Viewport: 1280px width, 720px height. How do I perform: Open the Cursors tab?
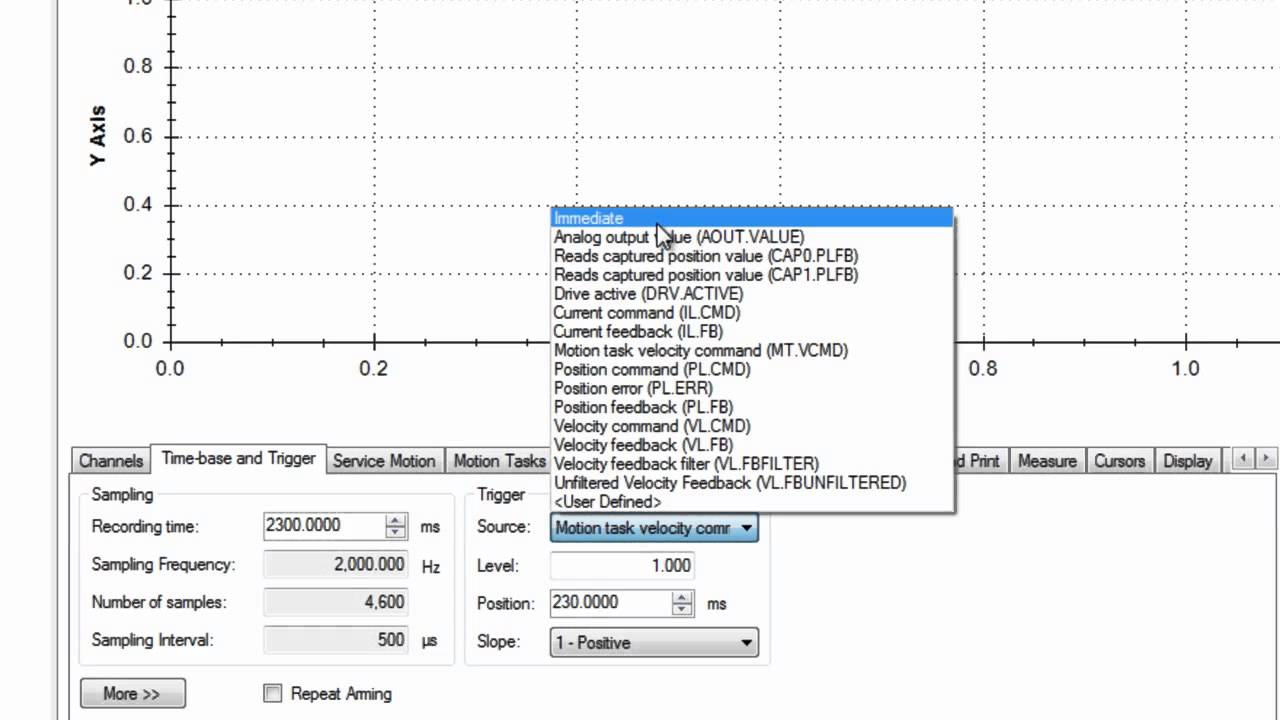pos(1119,461)
